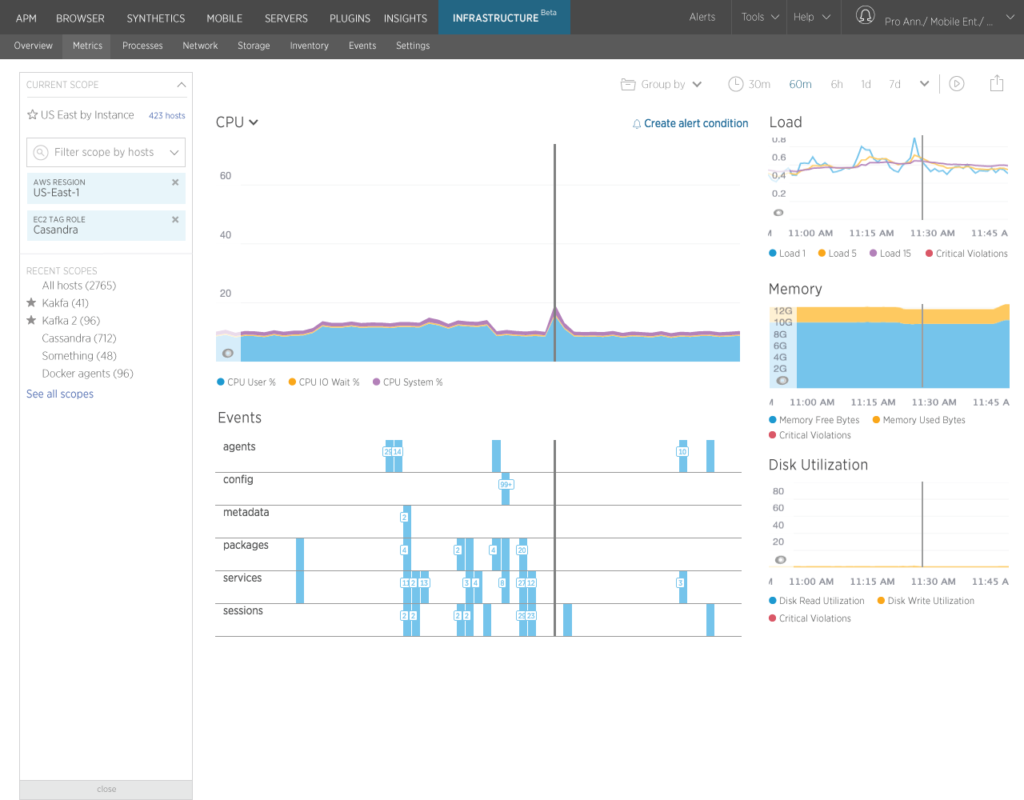The width and height of the screenshot is (1024, 800).
Task: Expand more time range options via the chevron
Action: point(923,84)
